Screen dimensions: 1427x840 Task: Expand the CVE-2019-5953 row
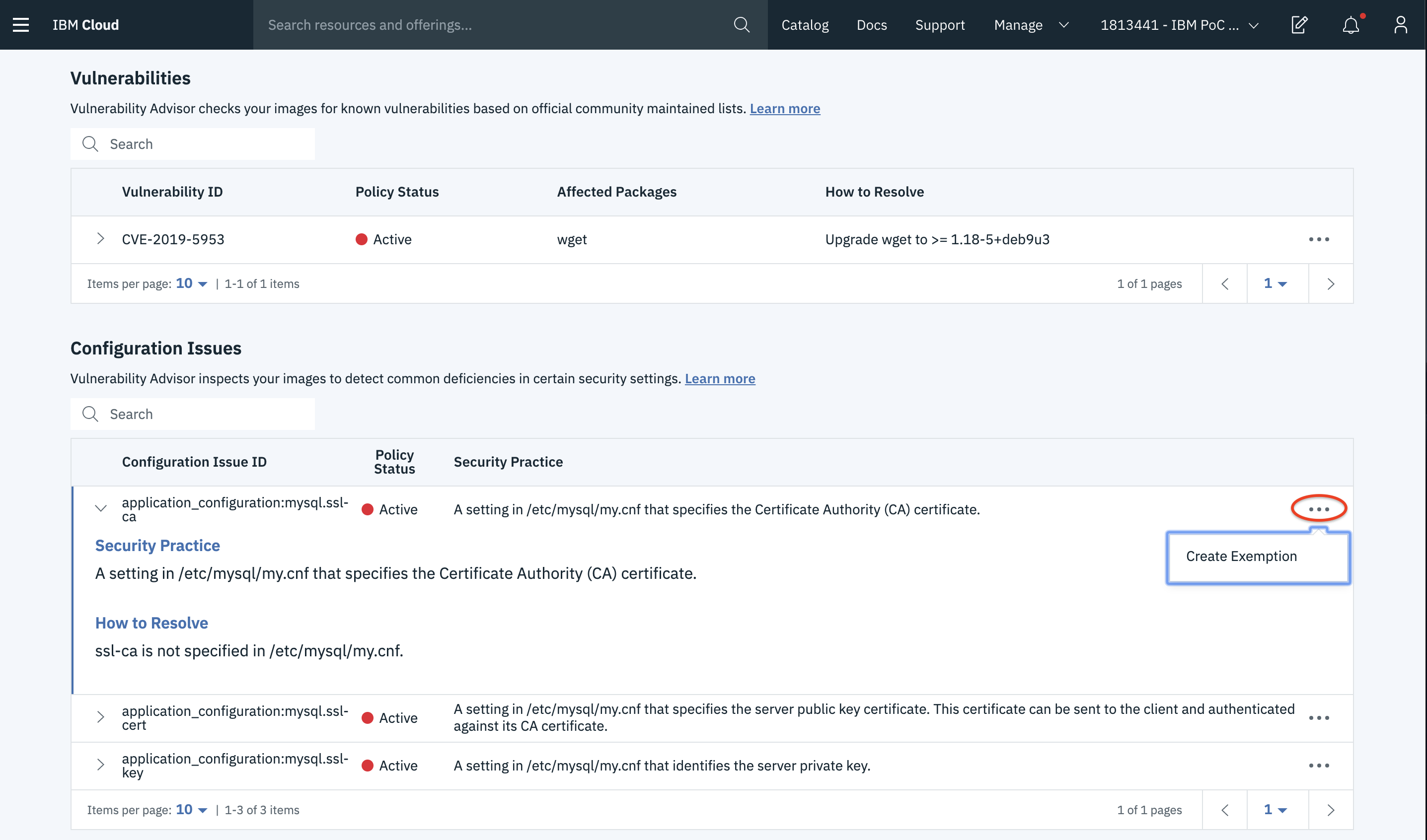coord(101,239)
